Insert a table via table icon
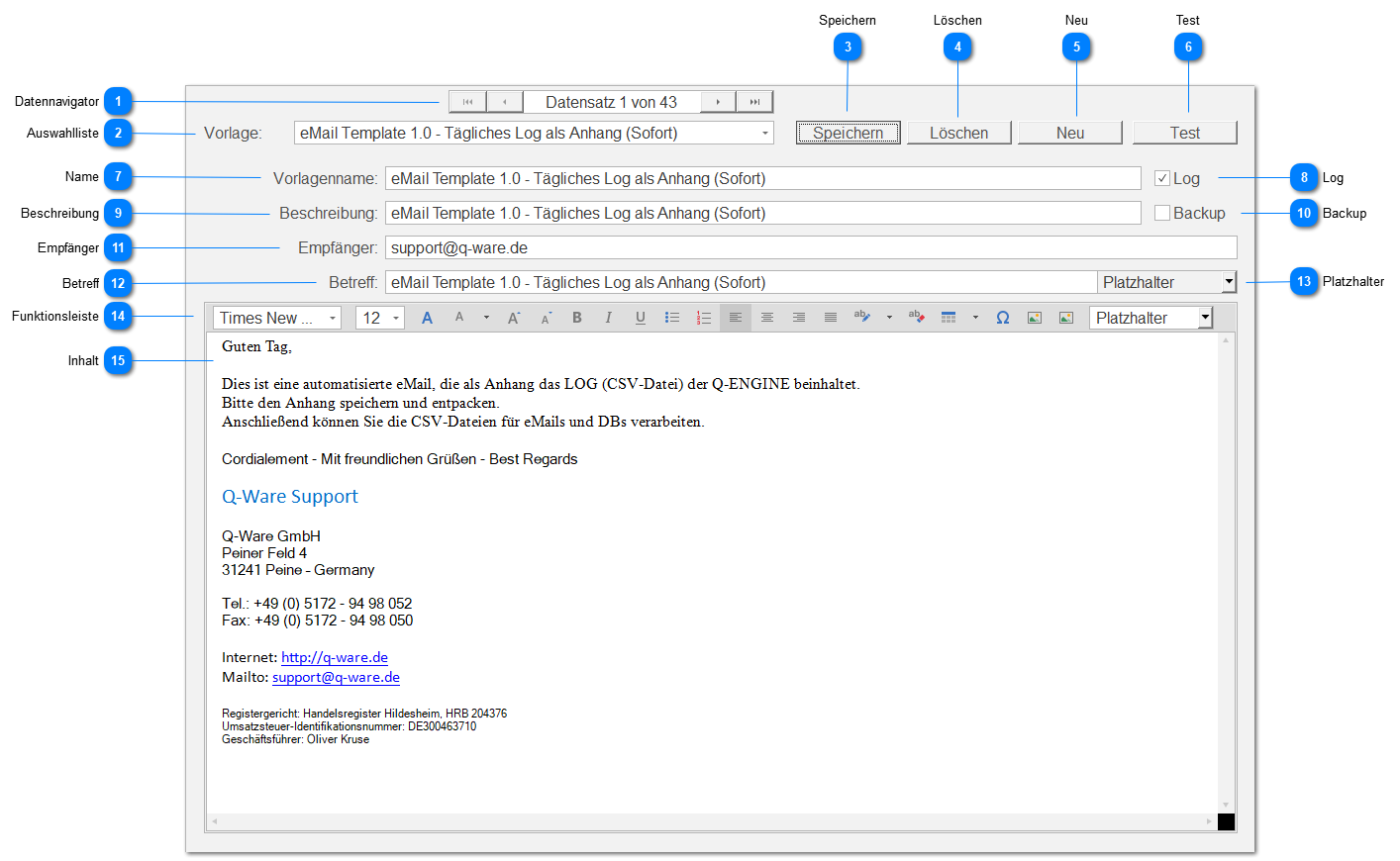Screen dimensions: 1400x861 (949, 318)
